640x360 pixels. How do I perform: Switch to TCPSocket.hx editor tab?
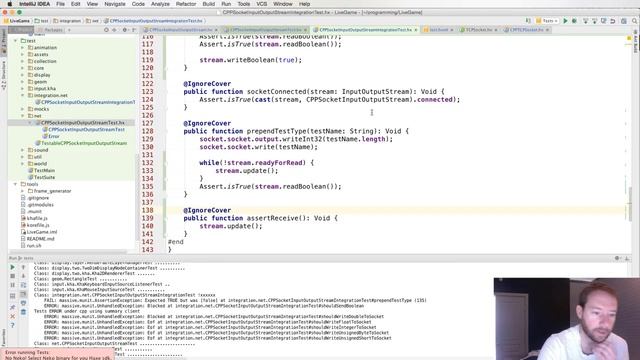click(478, 30)
